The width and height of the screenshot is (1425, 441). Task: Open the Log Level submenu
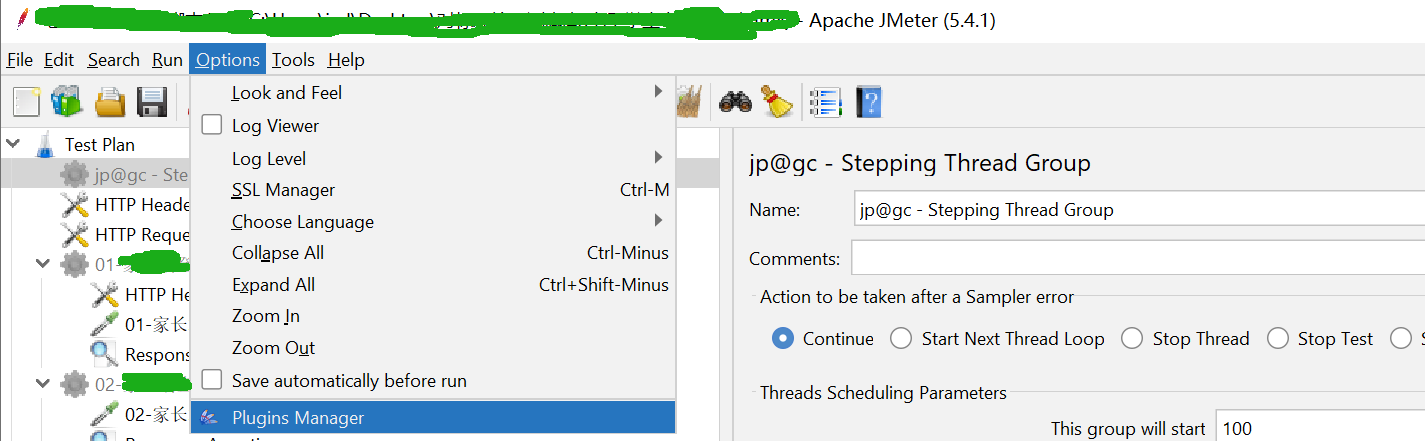pos(433,158)
